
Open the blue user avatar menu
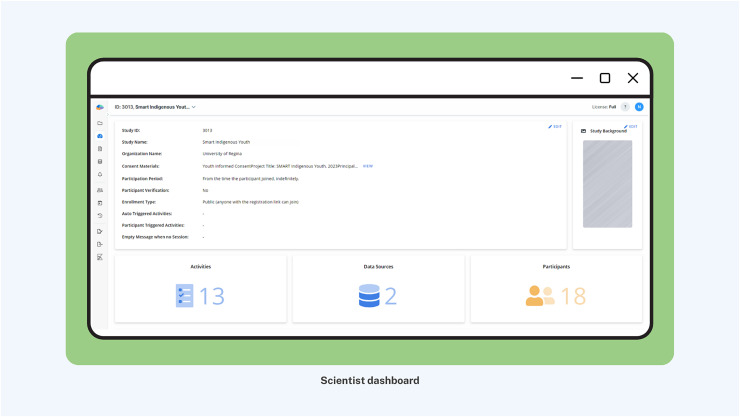coord(639,107)
